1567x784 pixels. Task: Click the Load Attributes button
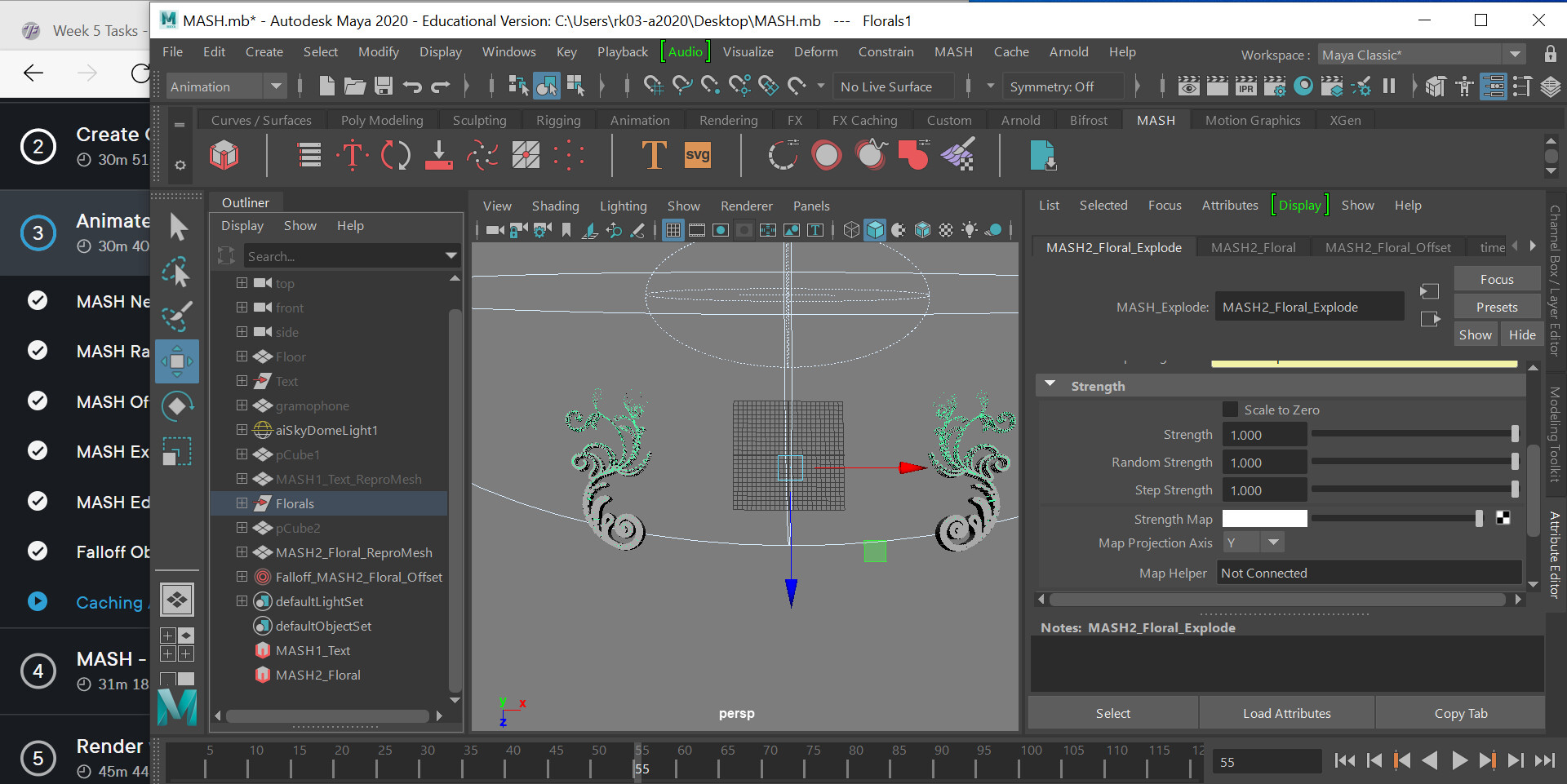click(1286, 713)
